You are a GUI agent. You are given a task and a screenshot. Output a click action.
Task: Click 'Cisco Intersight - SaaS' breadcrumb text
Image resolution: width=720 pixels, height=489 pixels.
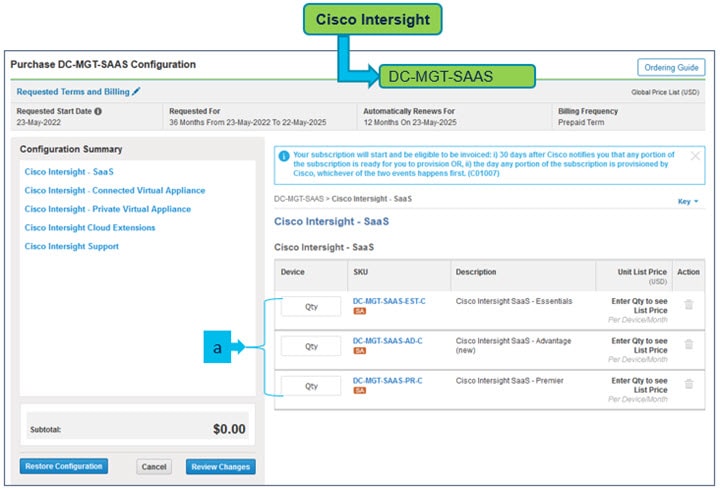[371, 199]
